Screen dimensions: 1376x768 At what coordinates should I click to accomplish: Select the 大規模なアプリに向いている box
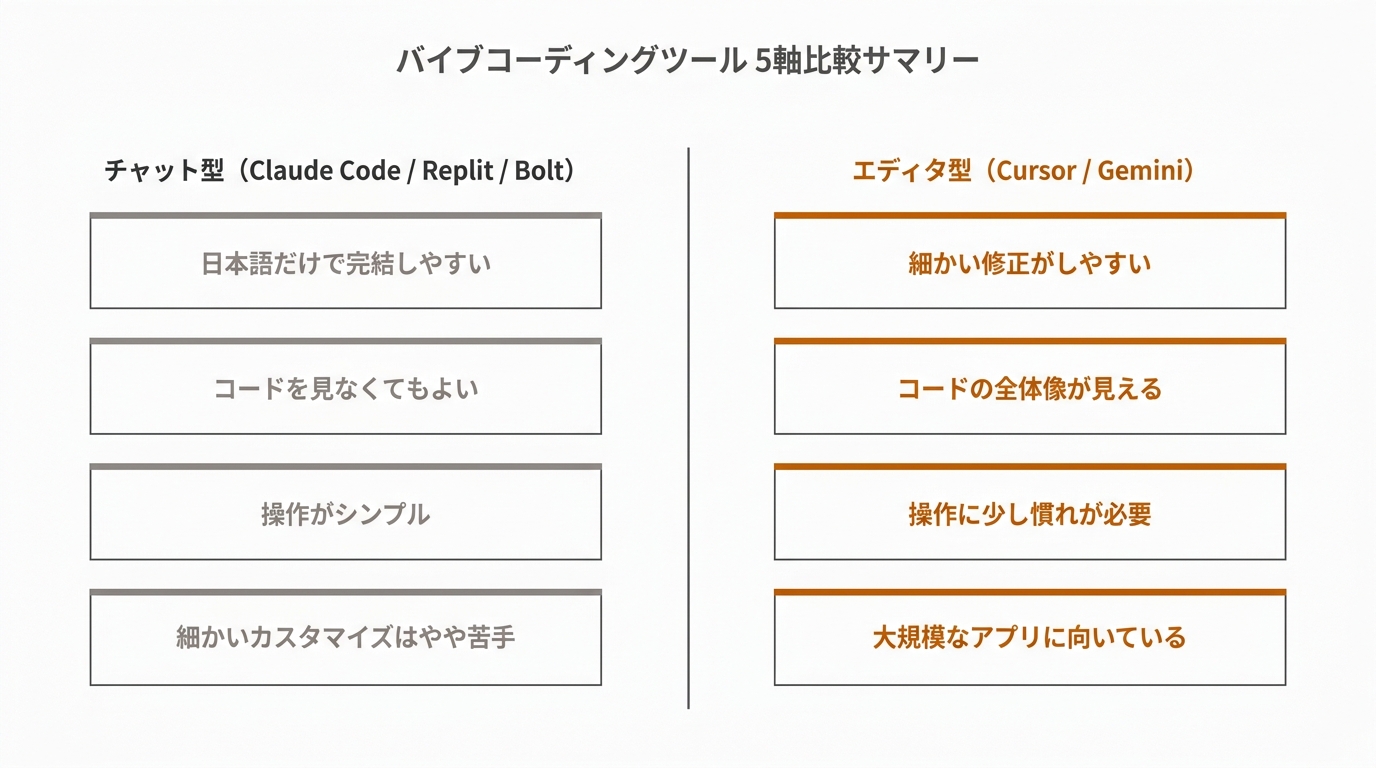pyautogui.click(x=1029, y=638)
